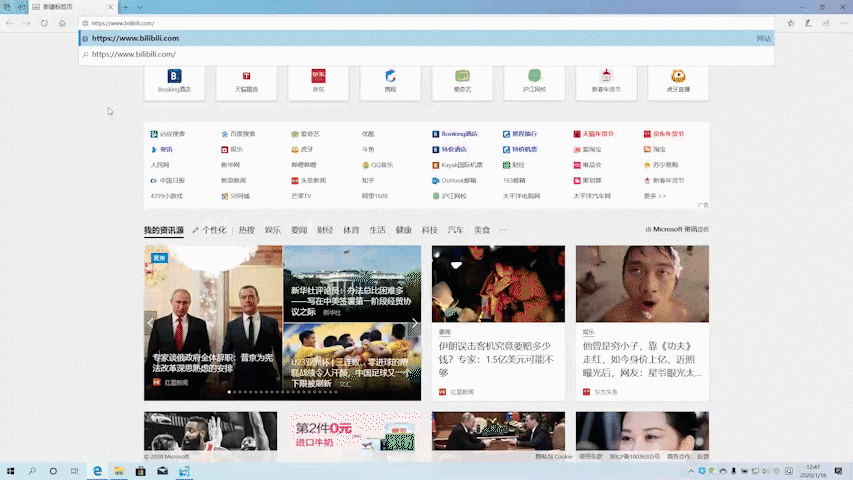The width and height of the screenshot is (853, 480).
Task: Open the Share icon in the Edge toolbar
Action: pyautogui.click(x=826, y=23)
